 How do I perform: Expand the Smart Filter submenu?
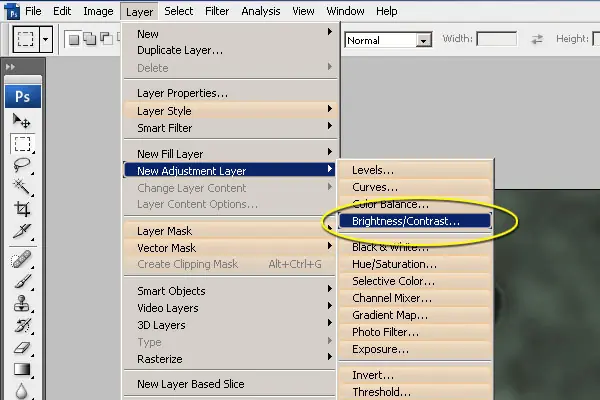click(330, 126)
